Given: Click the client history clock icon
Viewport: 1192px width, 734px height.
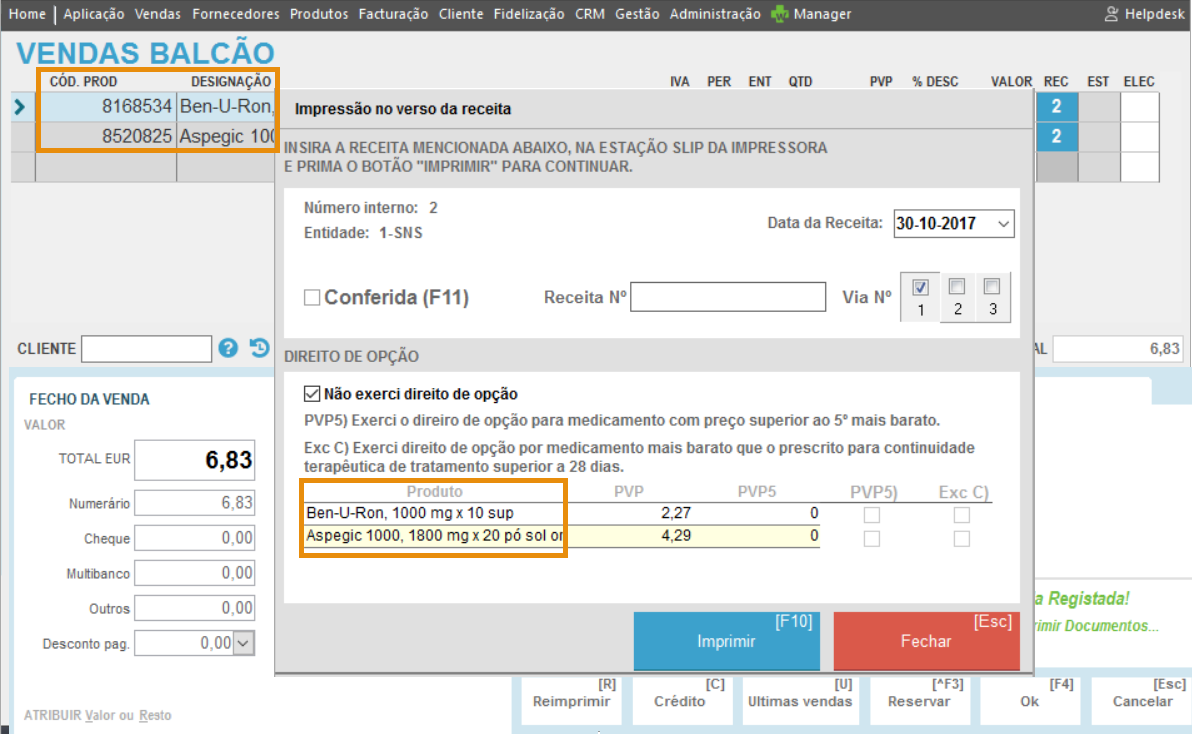Looking at the screenshot, I should (259, 348).
